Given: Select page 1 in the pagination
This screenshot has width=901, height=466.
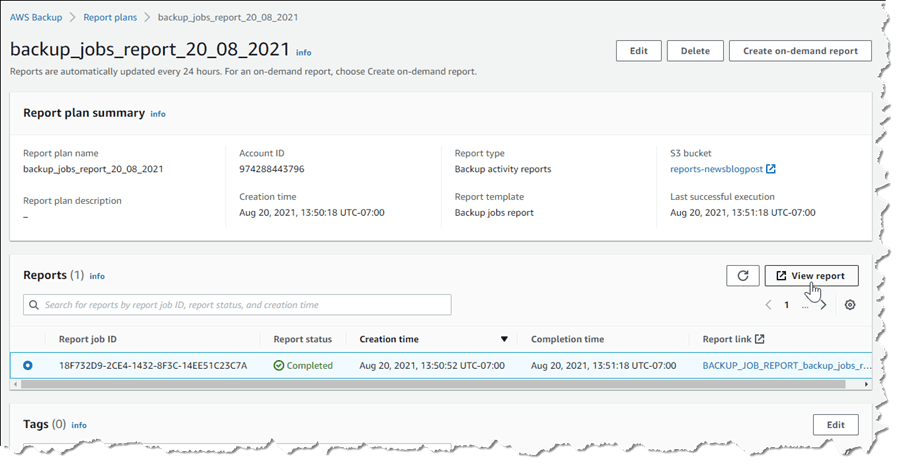Looking at the screenshot, I should click(787, 305).
